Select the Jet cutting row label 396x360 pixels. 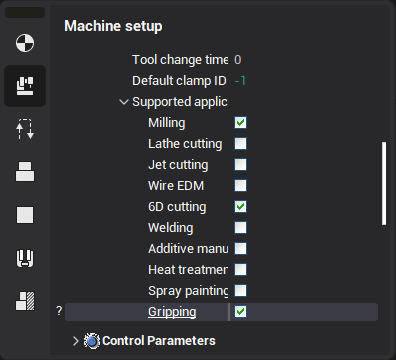(178, 165)
